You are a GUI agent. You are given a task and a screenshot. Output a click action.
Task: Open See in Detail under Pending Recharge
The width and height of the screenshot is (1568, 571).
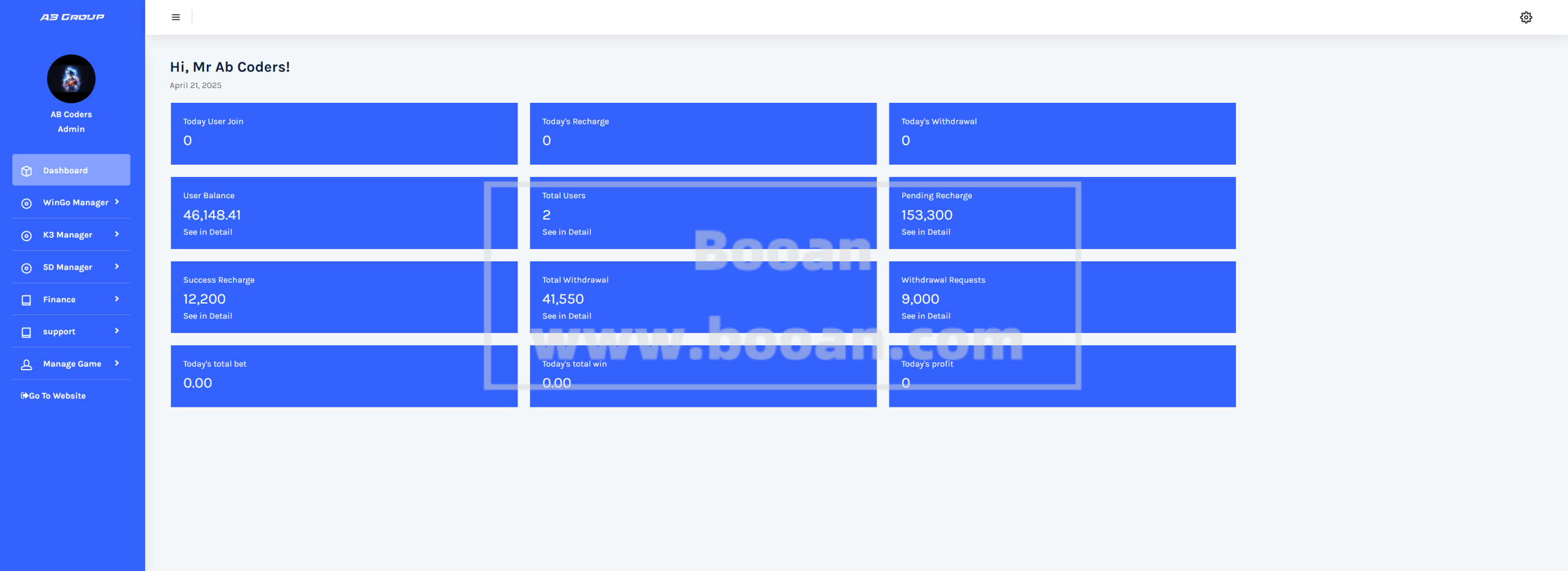coord(925,232)
